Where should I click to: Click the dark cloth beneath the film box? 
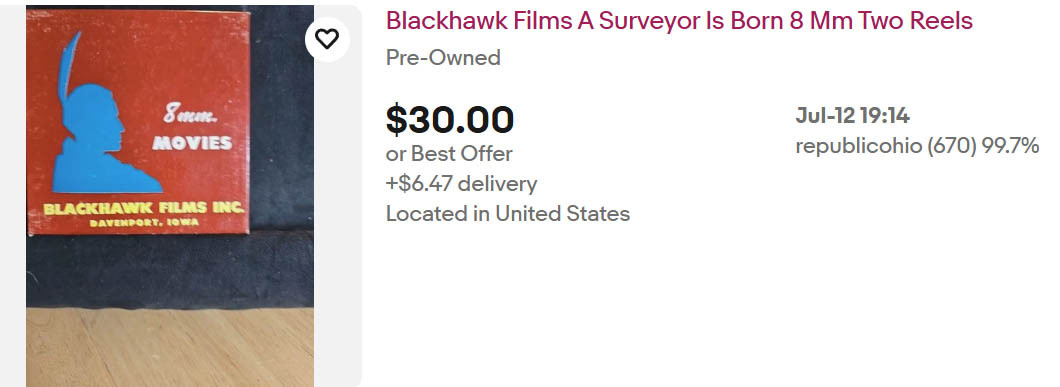click(169, 269)
